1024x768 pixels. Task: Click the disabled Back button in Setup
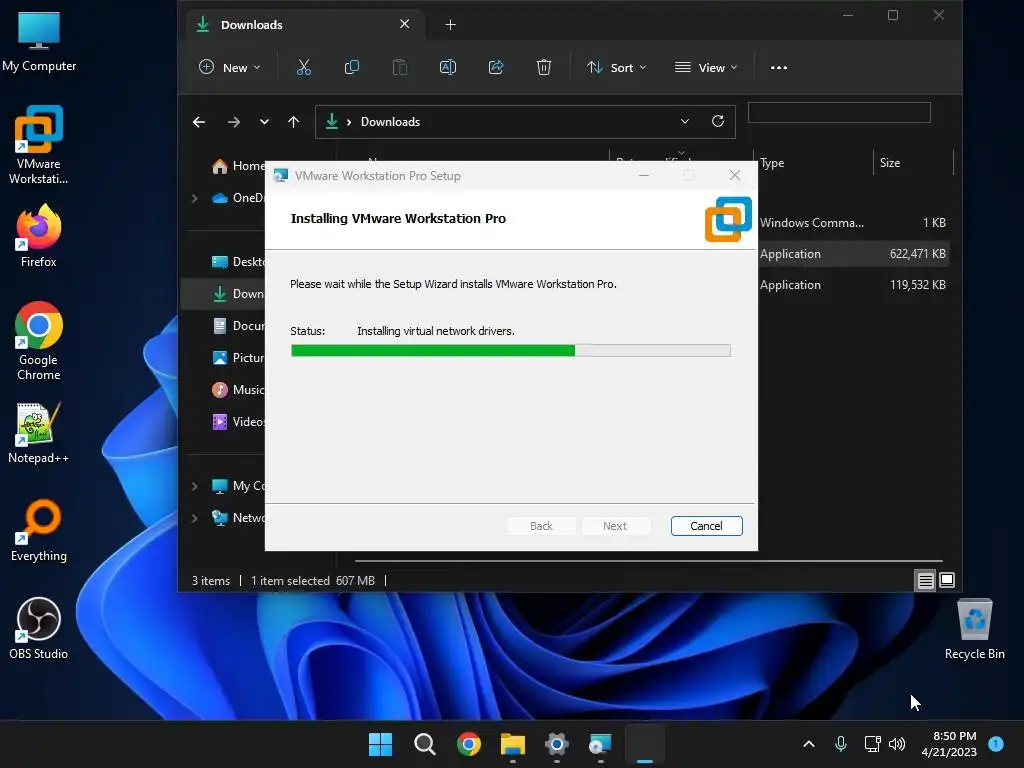[x=541, y=526]
